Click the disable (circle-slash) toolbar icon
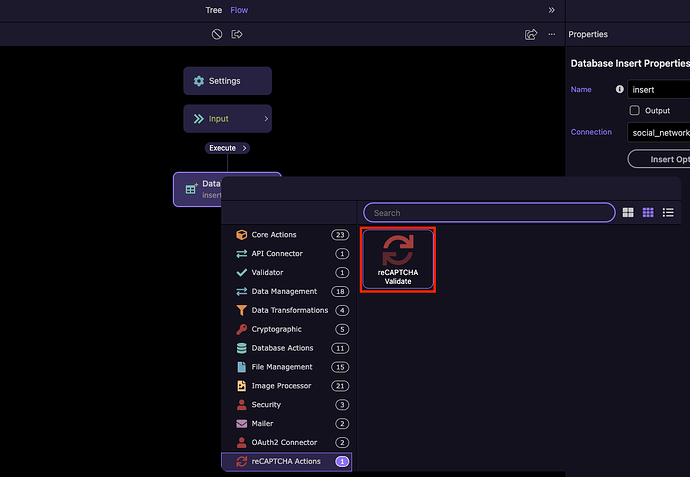This screenshot has height=477, width=690. [217, 34]
